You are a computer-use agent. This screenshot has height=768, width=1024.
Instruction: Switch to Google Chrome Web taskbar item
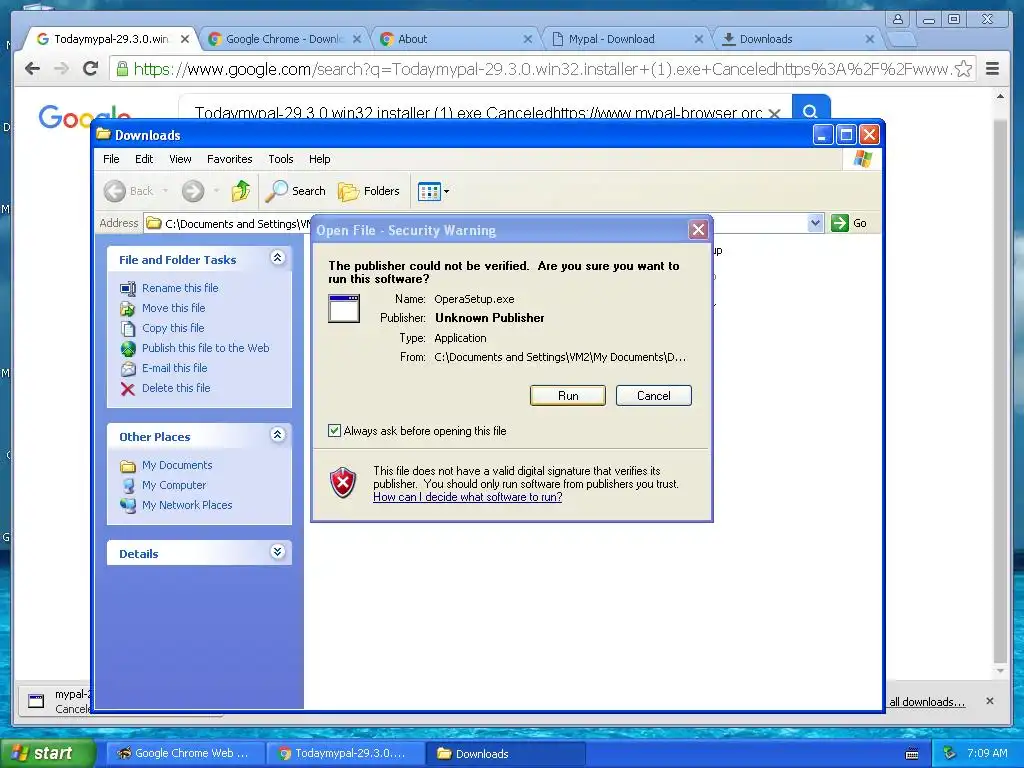click(x=185, y=753)
